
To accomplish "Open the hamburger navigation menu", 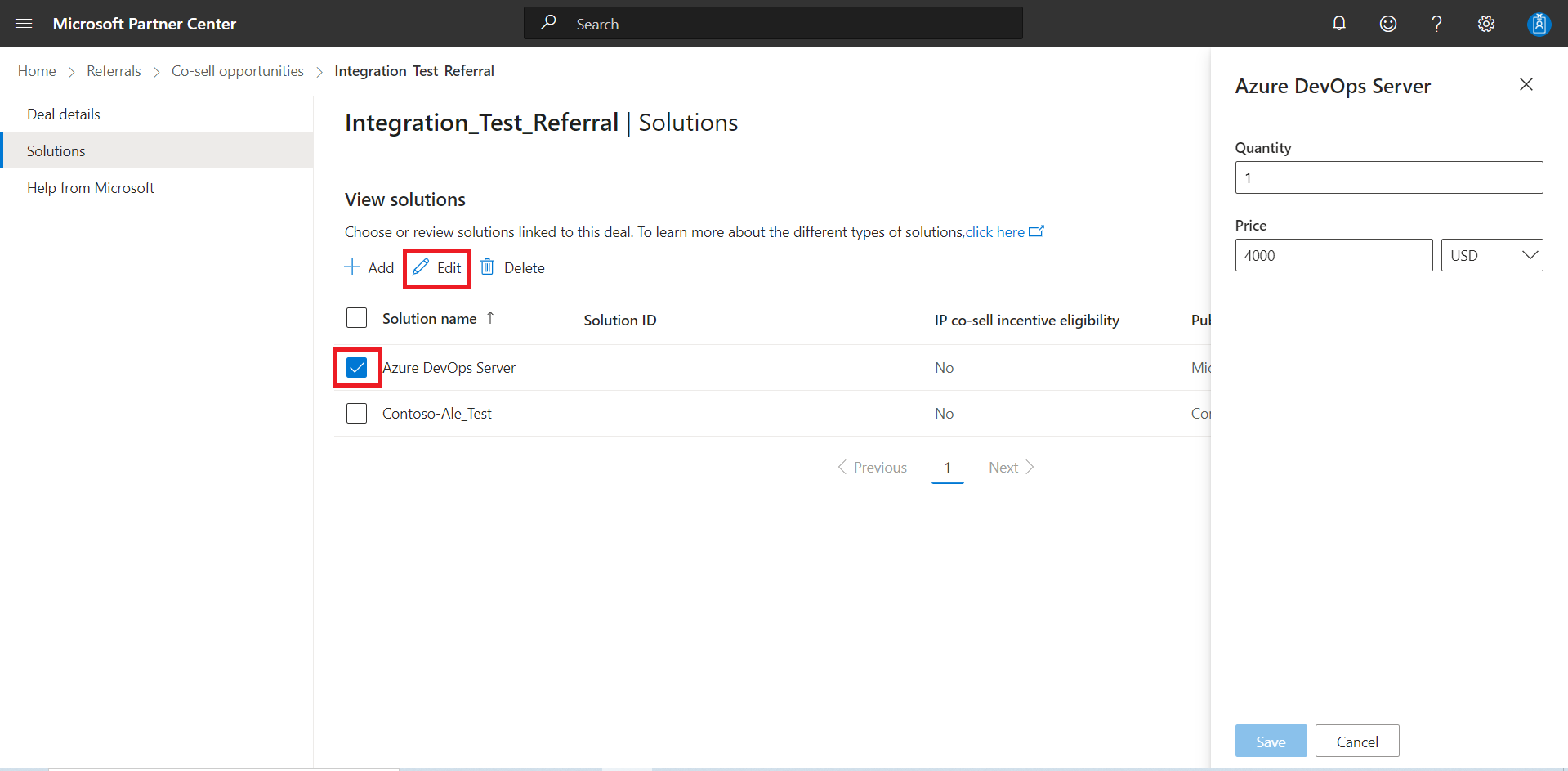I will coord(24,24).
